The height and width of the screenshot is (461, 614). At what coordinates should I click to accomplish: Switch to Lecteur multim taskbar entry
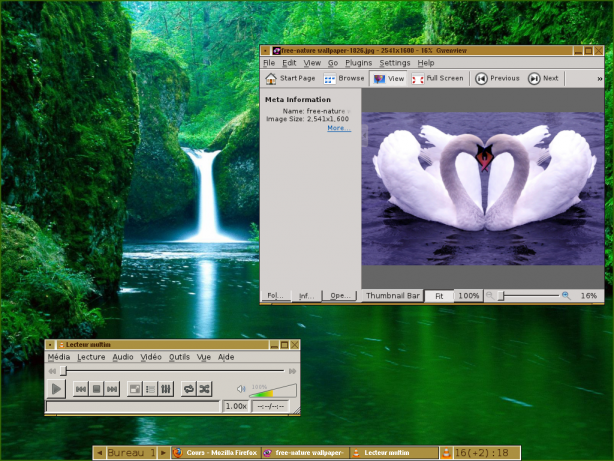394,453
